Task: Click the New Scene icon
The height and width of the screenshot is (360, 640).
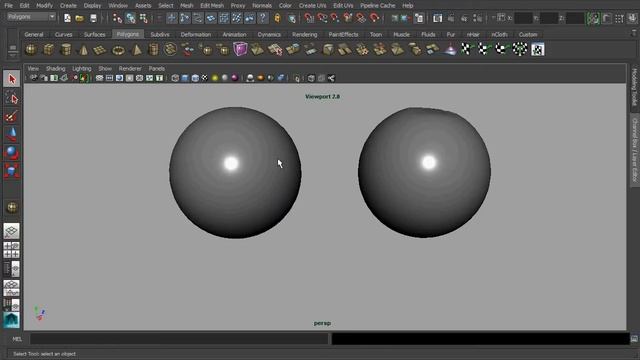Action: click(67, 18)
